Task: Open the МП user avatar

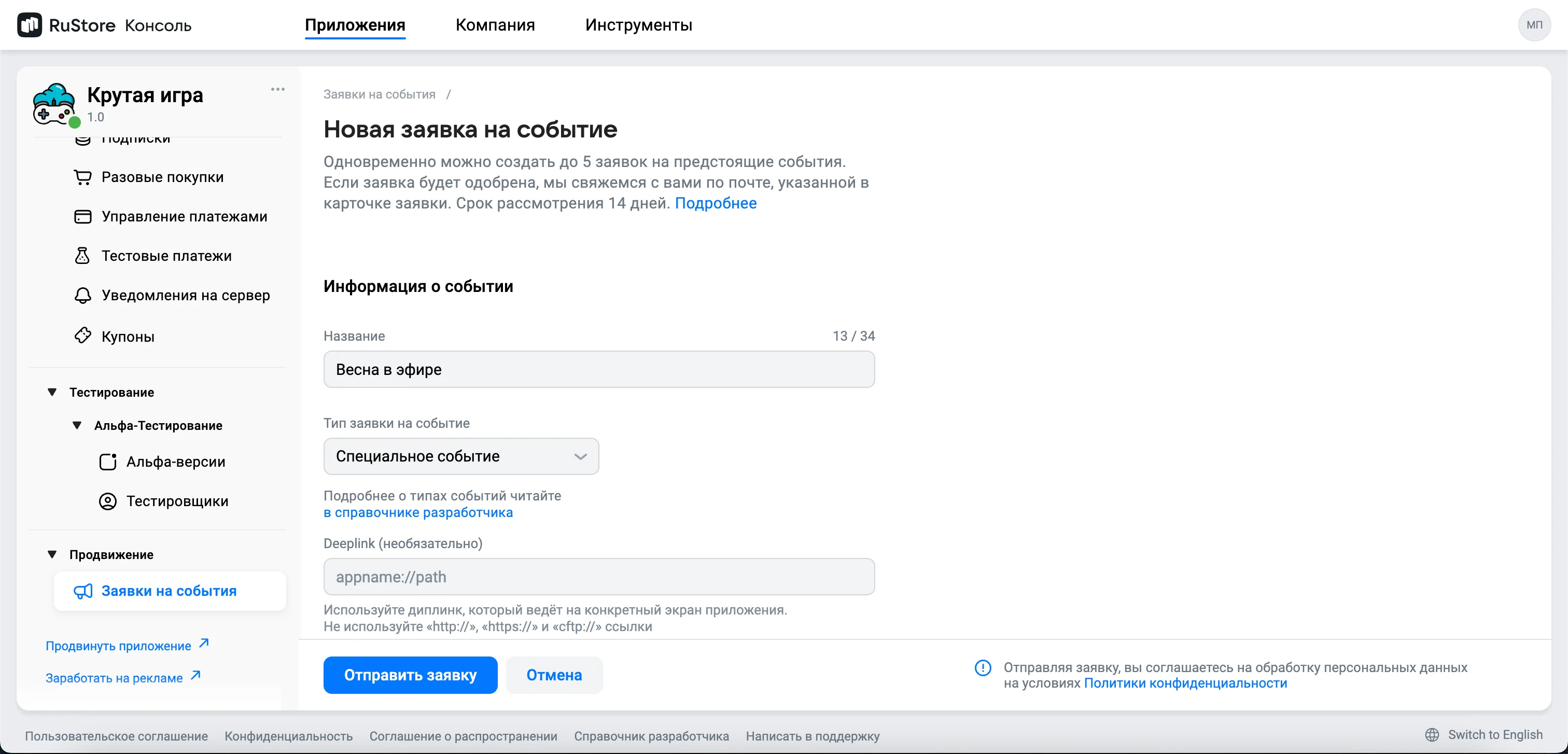Action: tap(1533, 25)
